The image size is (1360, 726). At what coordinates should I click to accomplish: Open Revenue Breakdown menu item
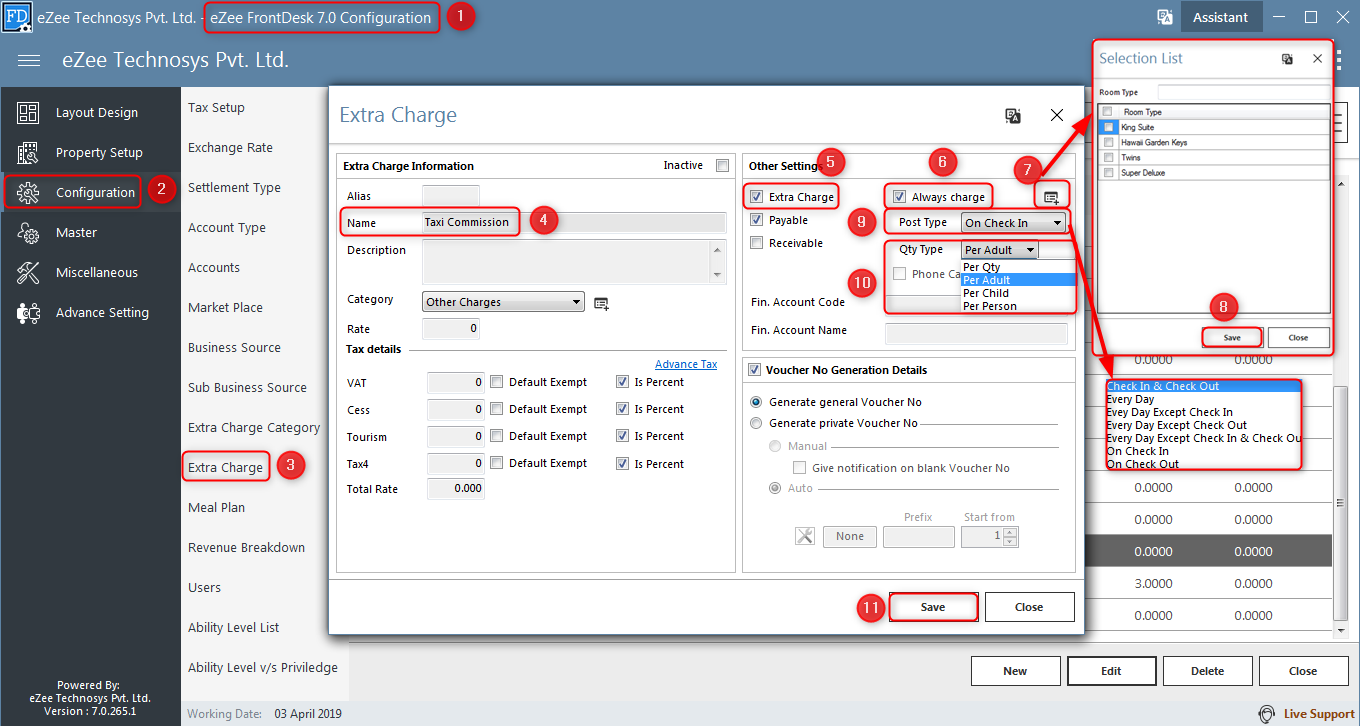(x=246, y=548)
